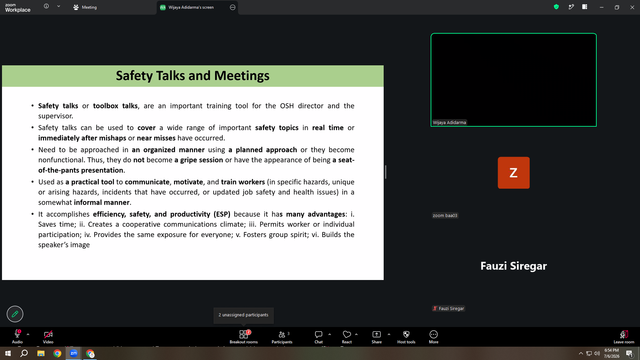This screenshot has width=640, height=360.
Task: Show hidden system tray icons
Action: pos(581,353)
